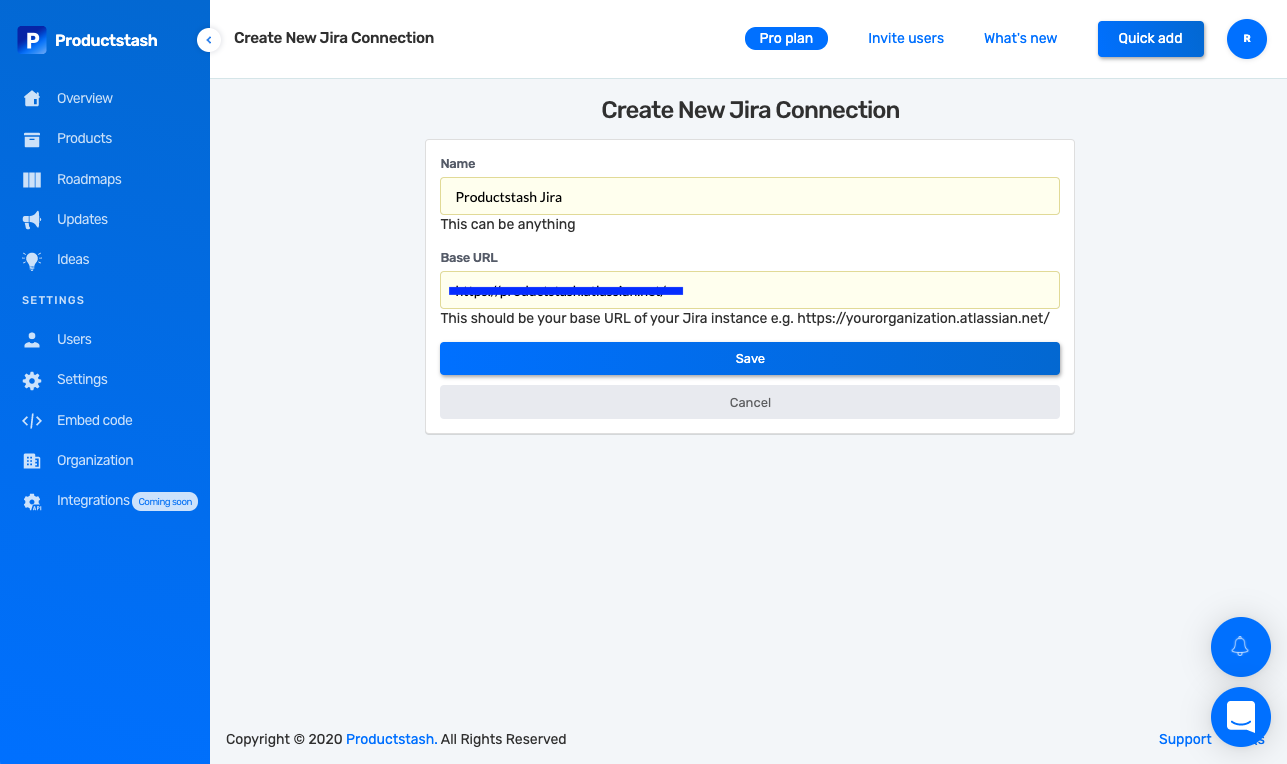Viewport: 1287px width, 764px height.
Task: Click the Productstash logo icon
Action: pyautogui.click(x=32, y=40)
